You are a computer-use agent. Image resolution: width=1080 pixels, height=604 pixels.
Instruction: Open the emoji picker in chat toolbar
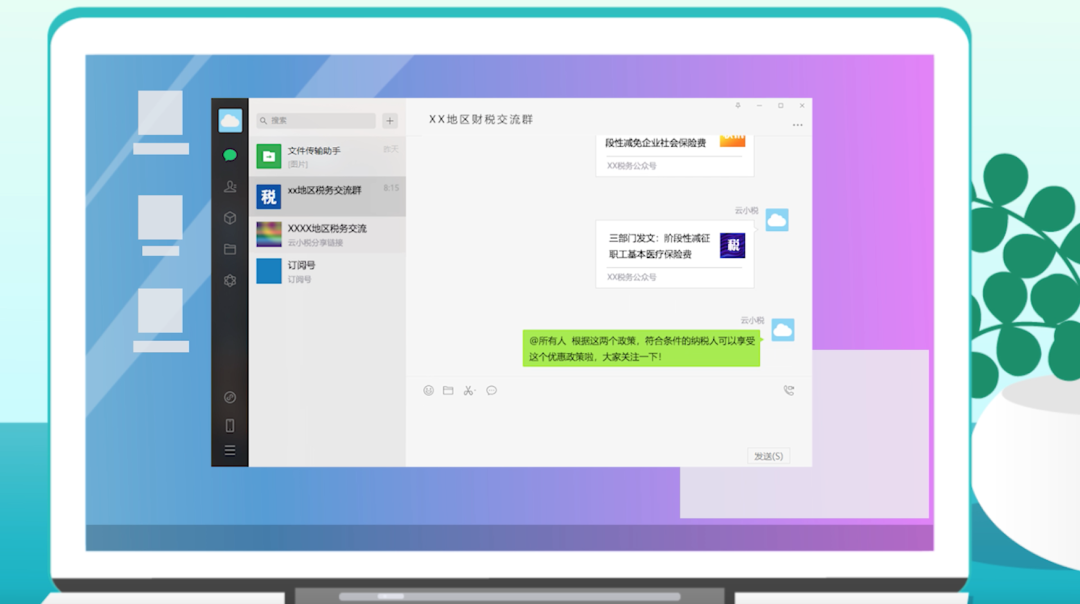pyautogui.click(x=428, y=390)
